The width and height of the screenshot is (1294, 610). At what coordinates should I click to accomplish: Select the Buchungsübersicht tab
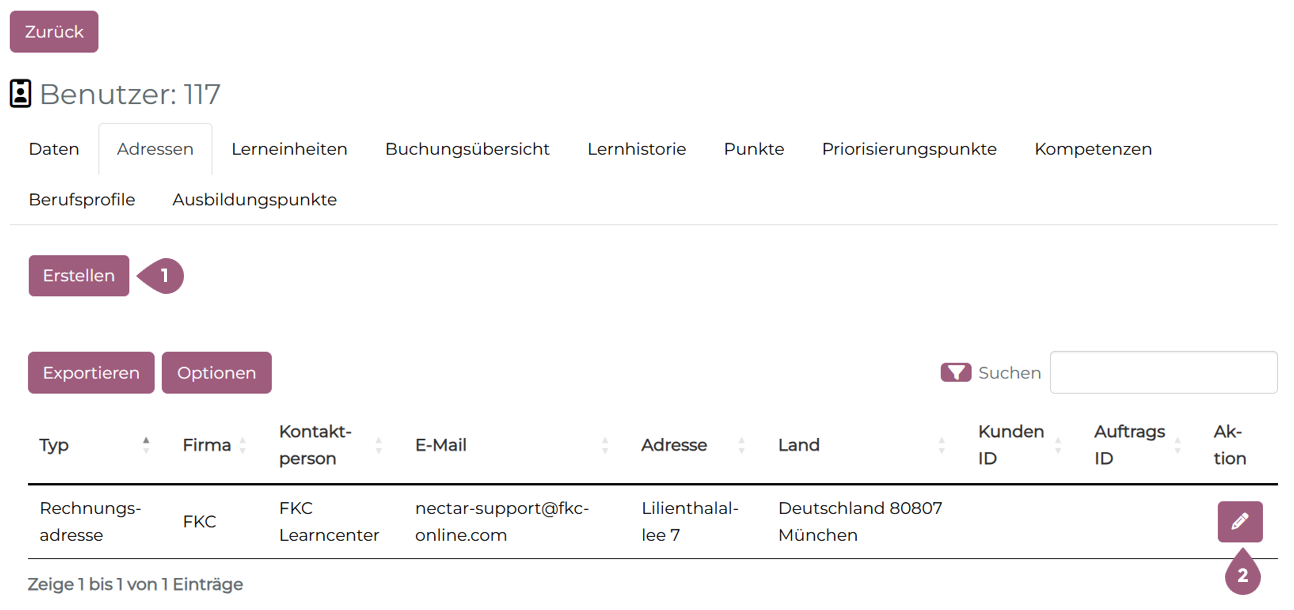(467, 149)
